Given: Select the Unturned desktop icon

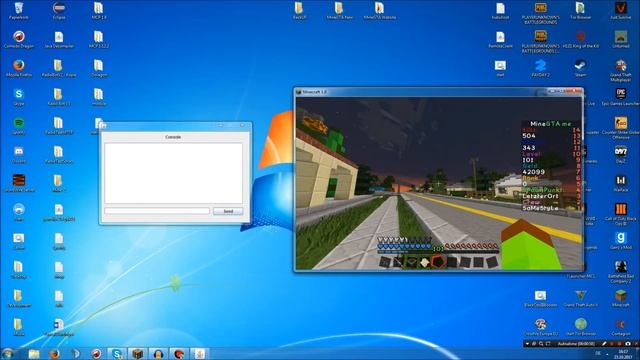Looking at the screenshot, I should [x=620, y=40].
